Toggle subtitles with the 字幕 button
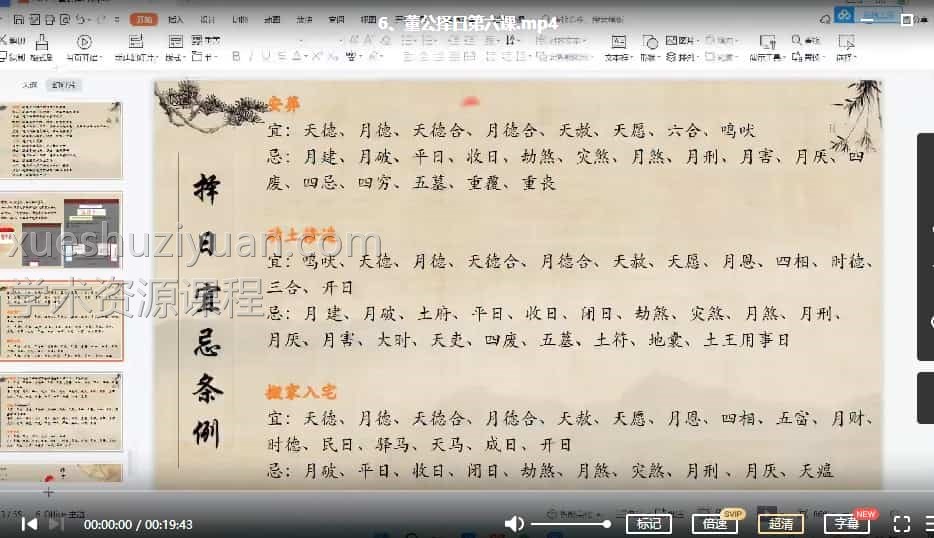934x538 pixels. pyautogui.click(x=846, y=523)
